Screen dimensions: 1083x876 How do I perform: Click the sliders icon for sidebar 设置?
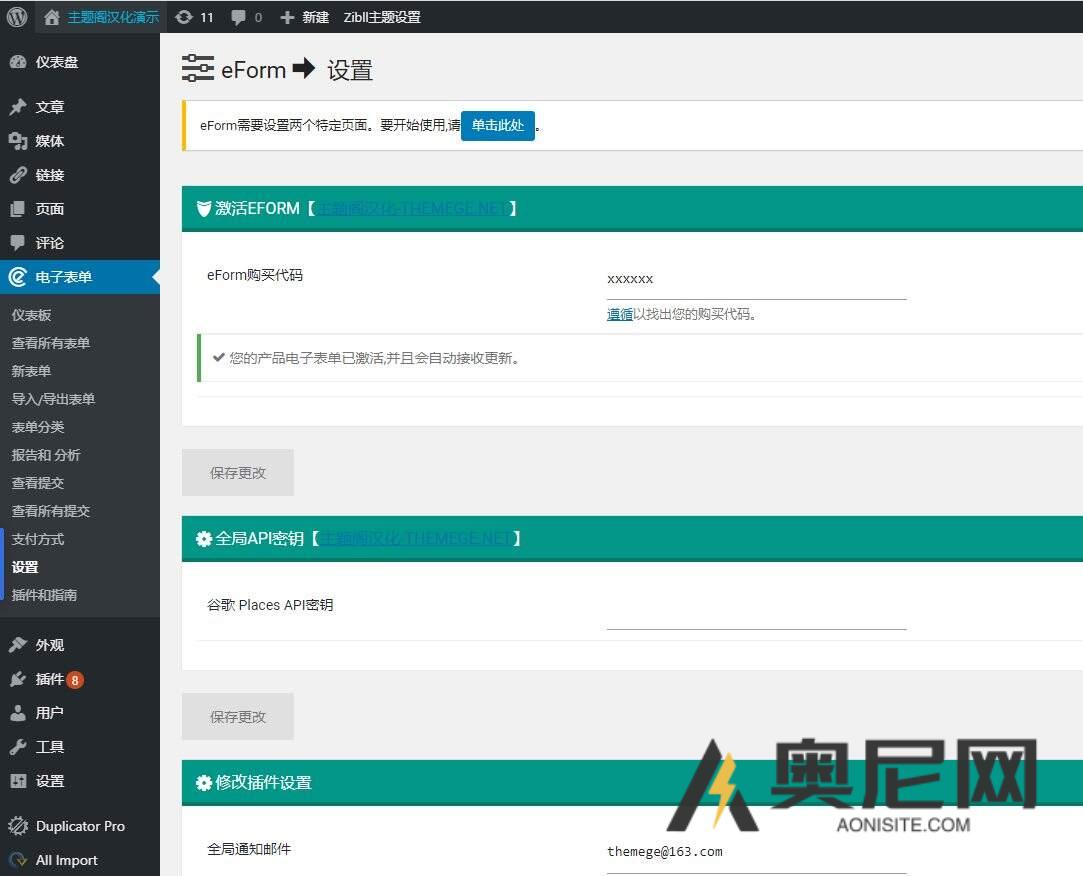(x=18, y=781)
